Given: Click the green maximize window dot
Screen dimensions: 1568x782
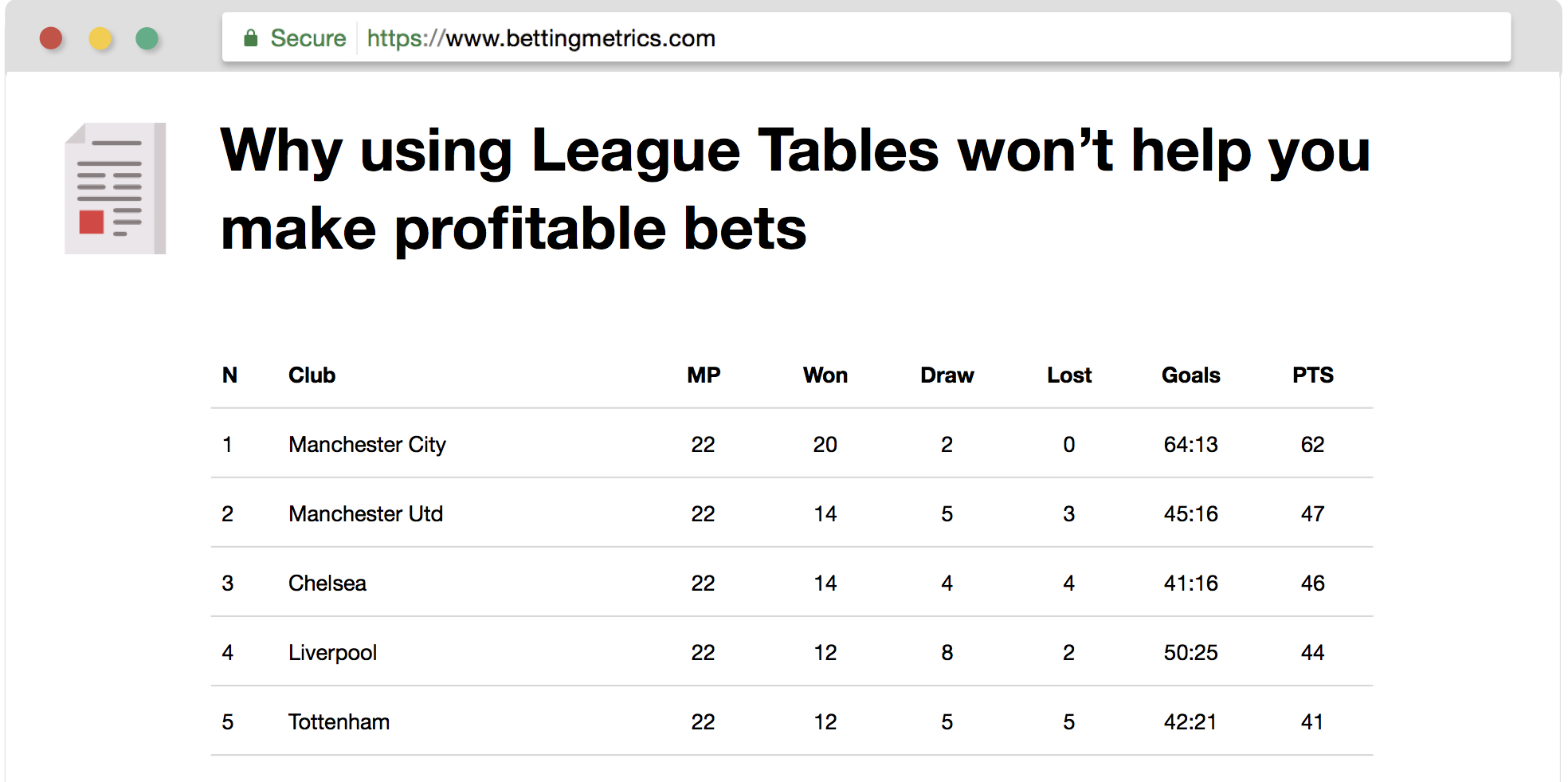Looking at the screenshot, I should pos(147,37).
